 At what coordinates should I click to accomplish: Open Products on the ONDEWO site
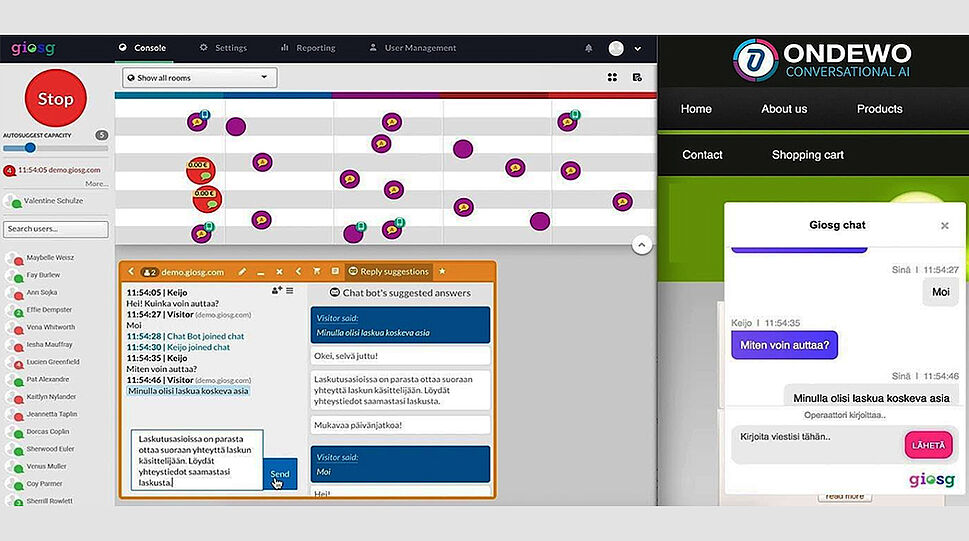coord(879,109)
